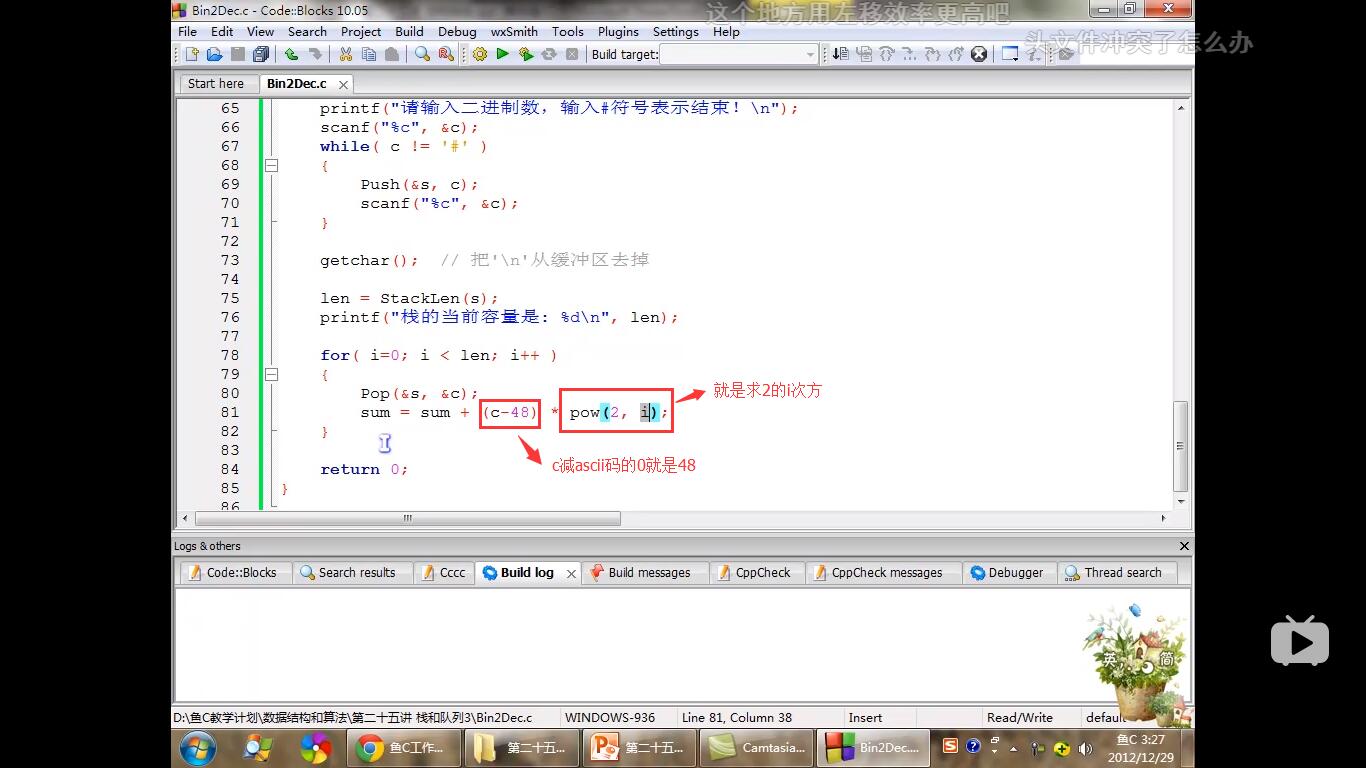Close the Bin2Dec.c editor tab

click(343, 85)
